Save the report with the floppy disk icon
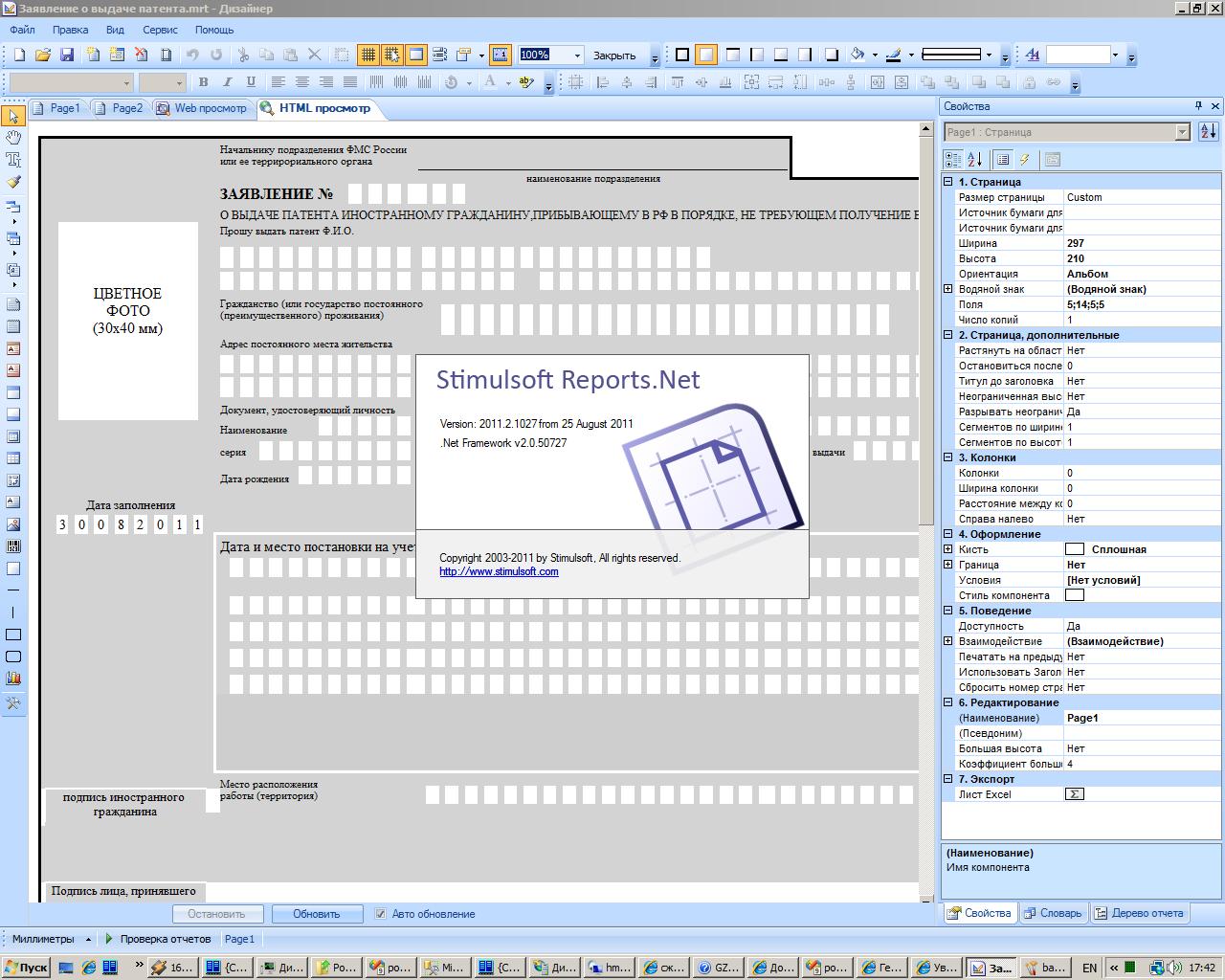This screenshot has height=980, width=1225. 67,56
